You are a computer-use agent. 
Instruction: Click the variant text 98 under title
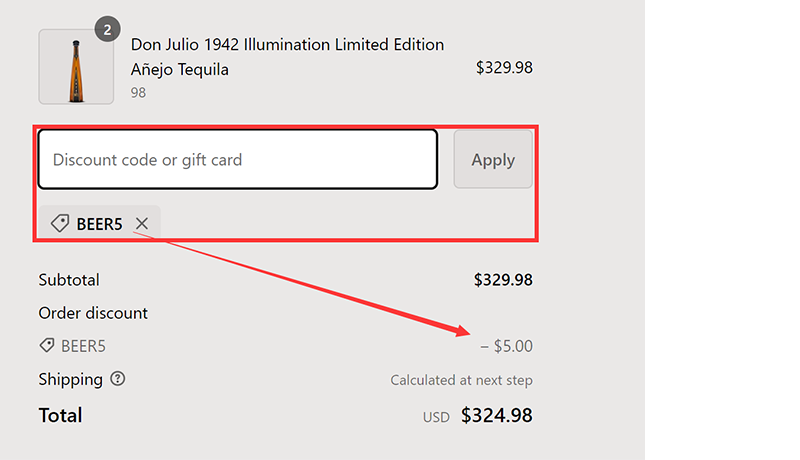[139, 92]
